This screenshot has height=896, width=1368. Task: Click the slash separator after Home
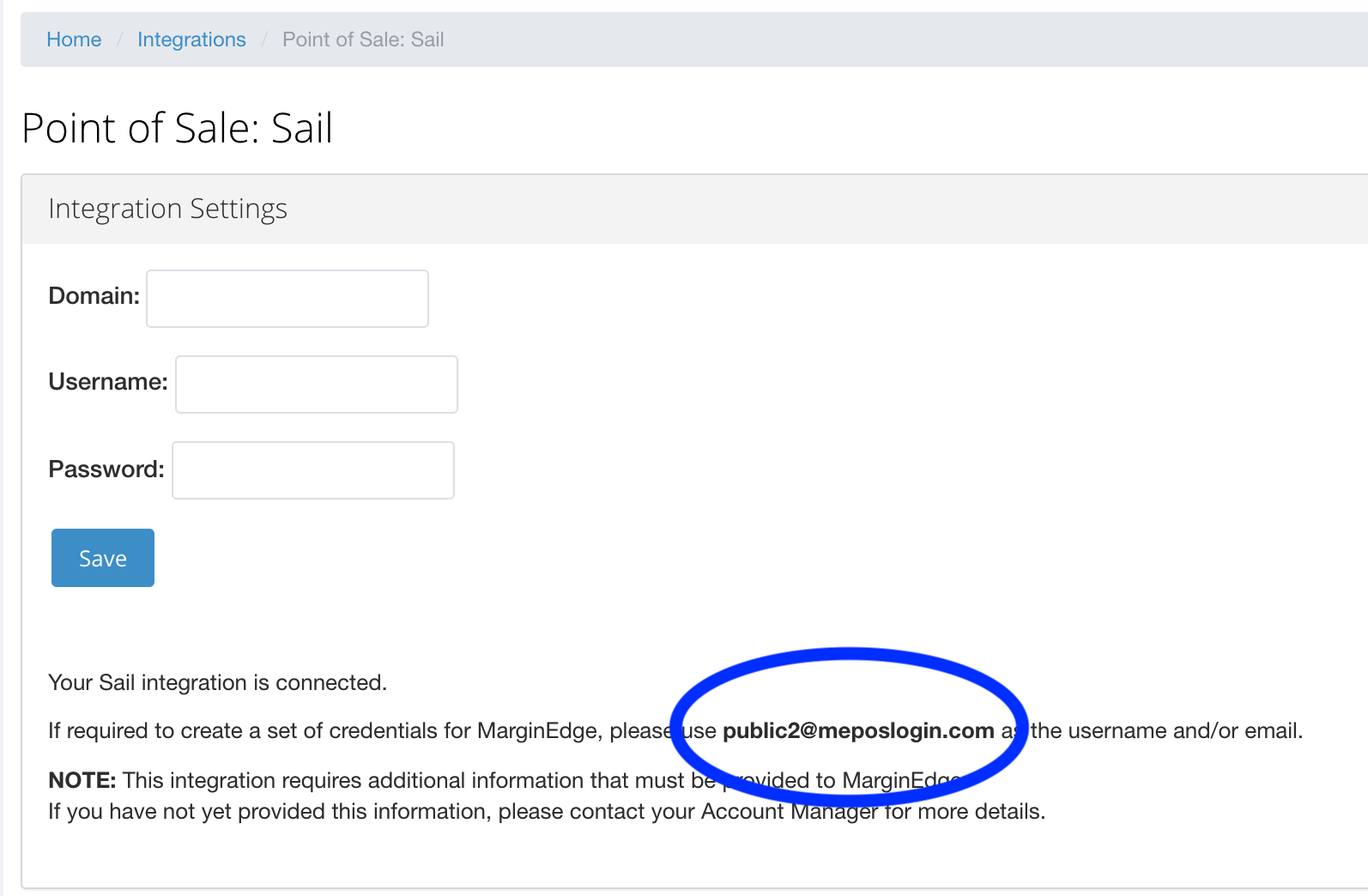(x=120, y=39)
